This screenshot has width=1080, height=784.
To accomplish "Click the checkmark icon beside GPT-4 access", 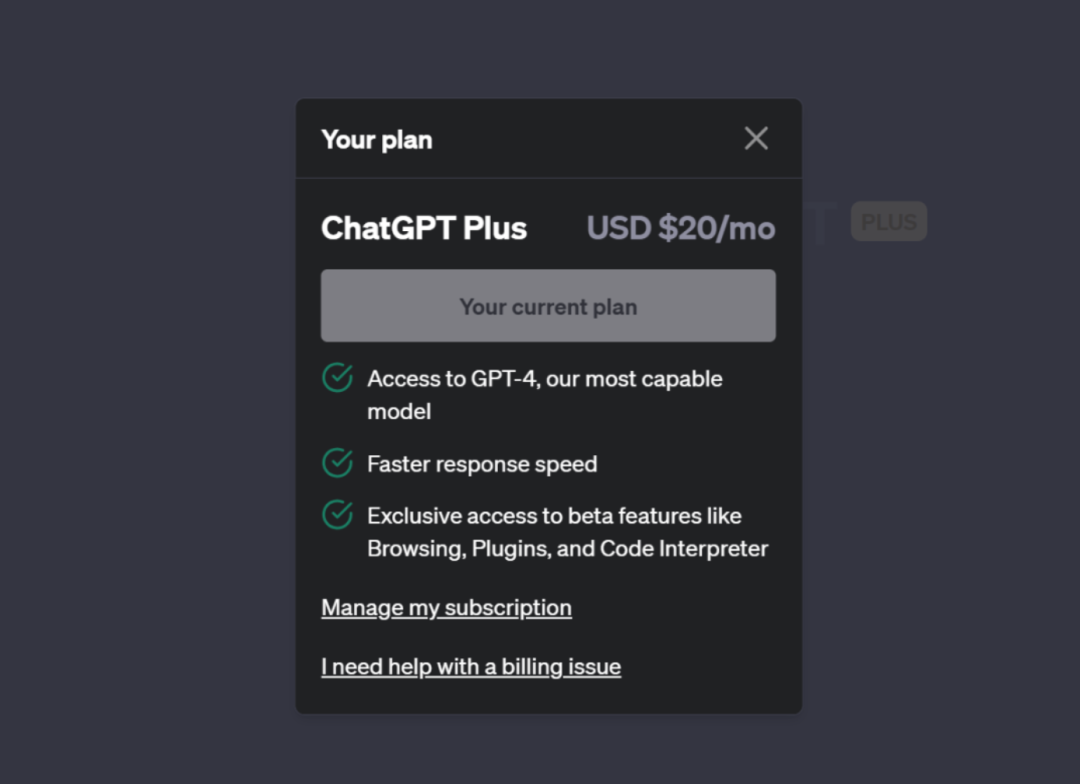I will tap(337, 378).
